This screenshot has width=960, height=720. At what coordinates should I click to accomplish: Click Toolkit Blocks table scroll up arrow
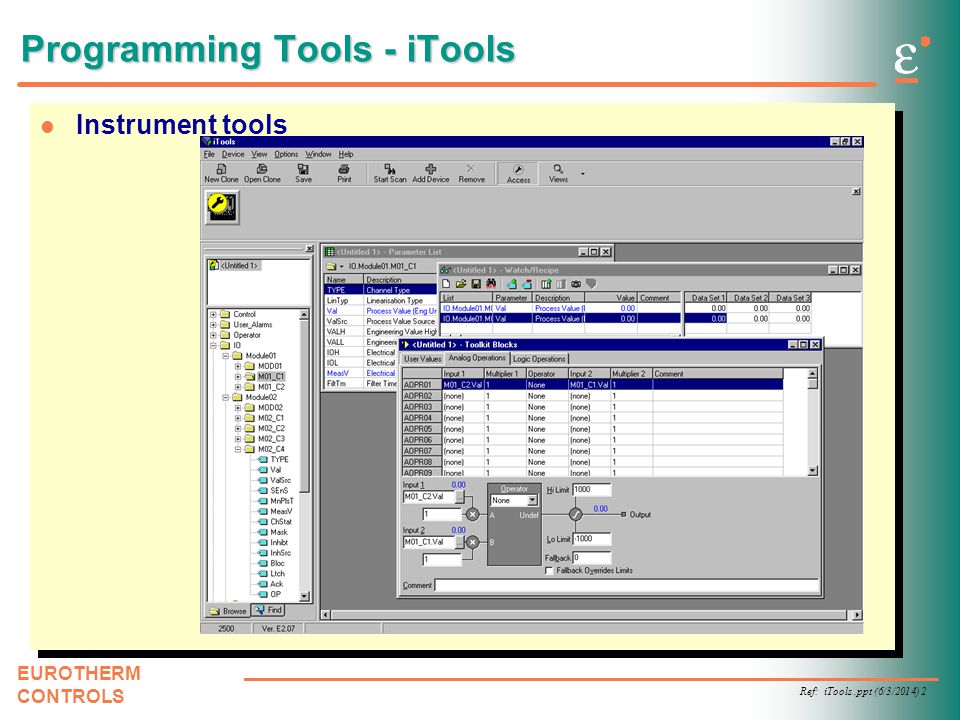(812, 373)
